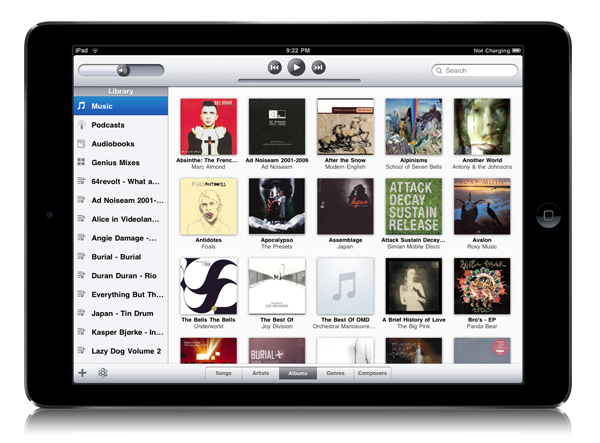Click the 'School of Seven Bells' label
The image size is (600, 443).
pos(414,167)
